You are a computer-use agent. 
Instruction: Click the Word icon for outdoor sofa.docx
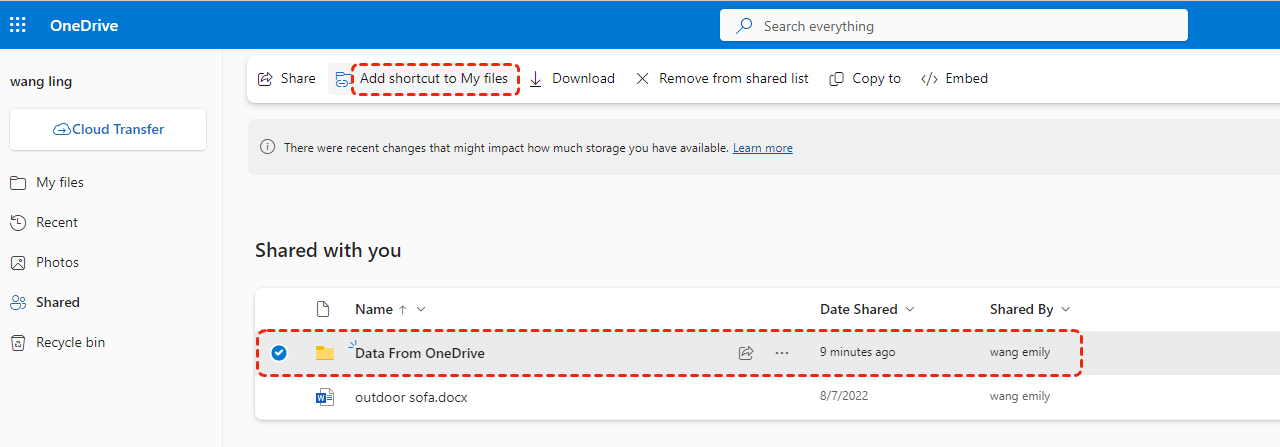[324, 397]
